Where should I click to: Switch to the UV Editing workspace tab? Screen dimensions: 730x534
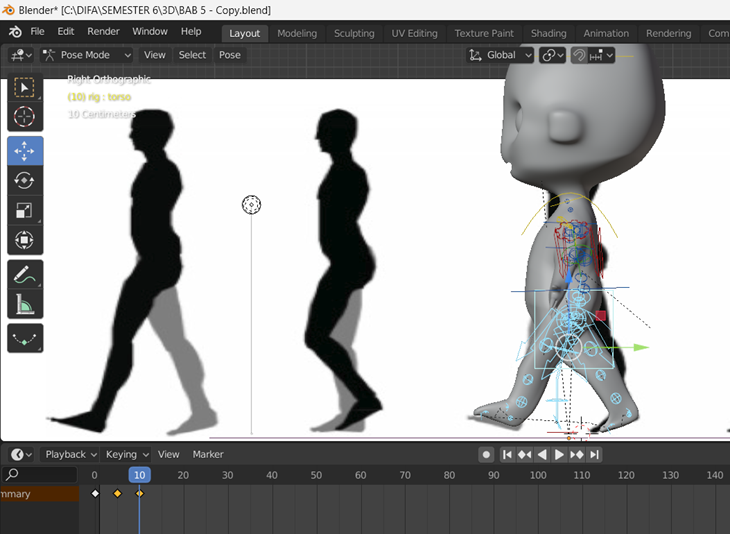click(x=414, y=34)
